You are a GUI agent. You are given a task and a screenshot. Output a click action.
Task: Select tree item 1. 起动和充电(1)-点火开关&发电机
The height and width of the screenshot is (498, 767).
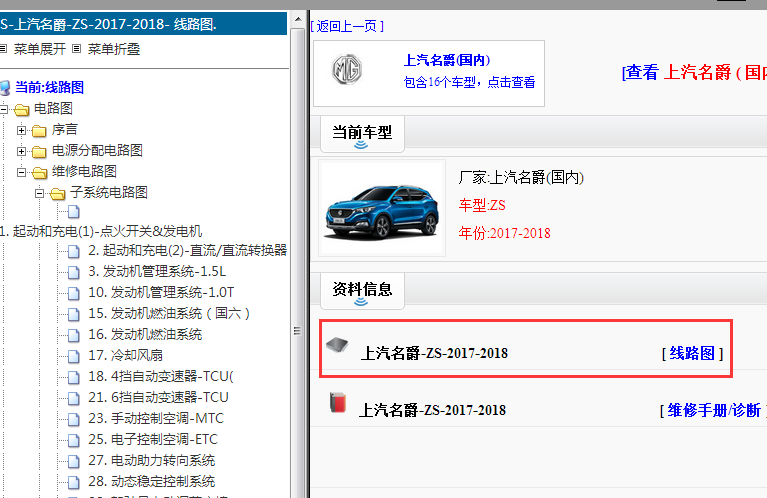pos(101,231)
